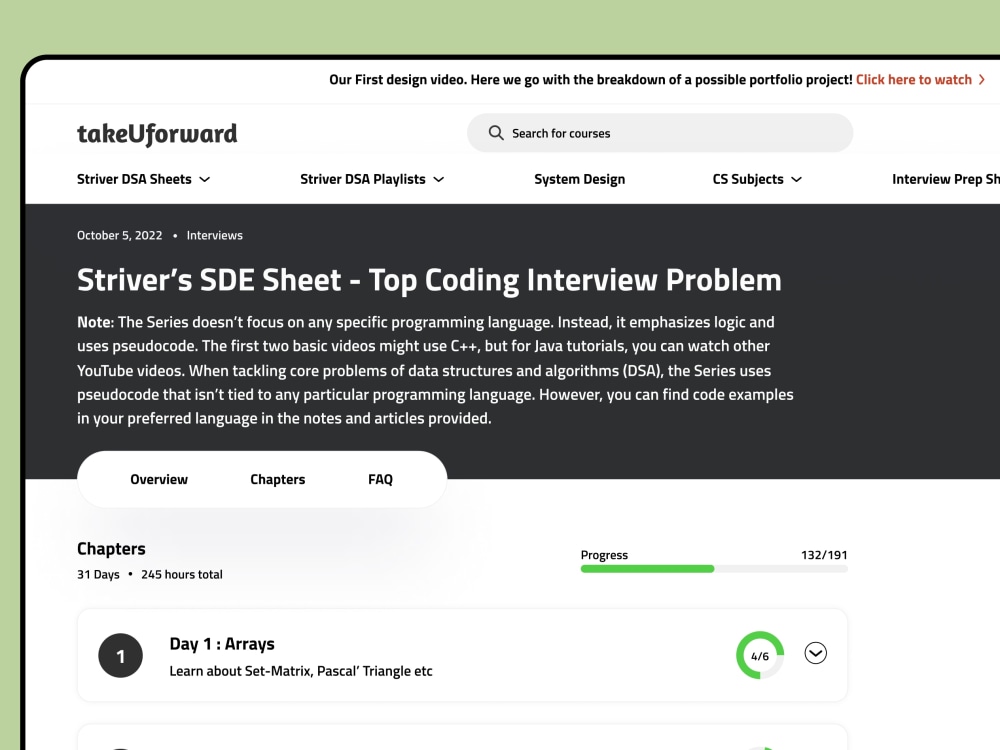Viewport: 1000px width, 750px height.
Task: Switch to the FAQ tab
Action: (x=380, y=480)
